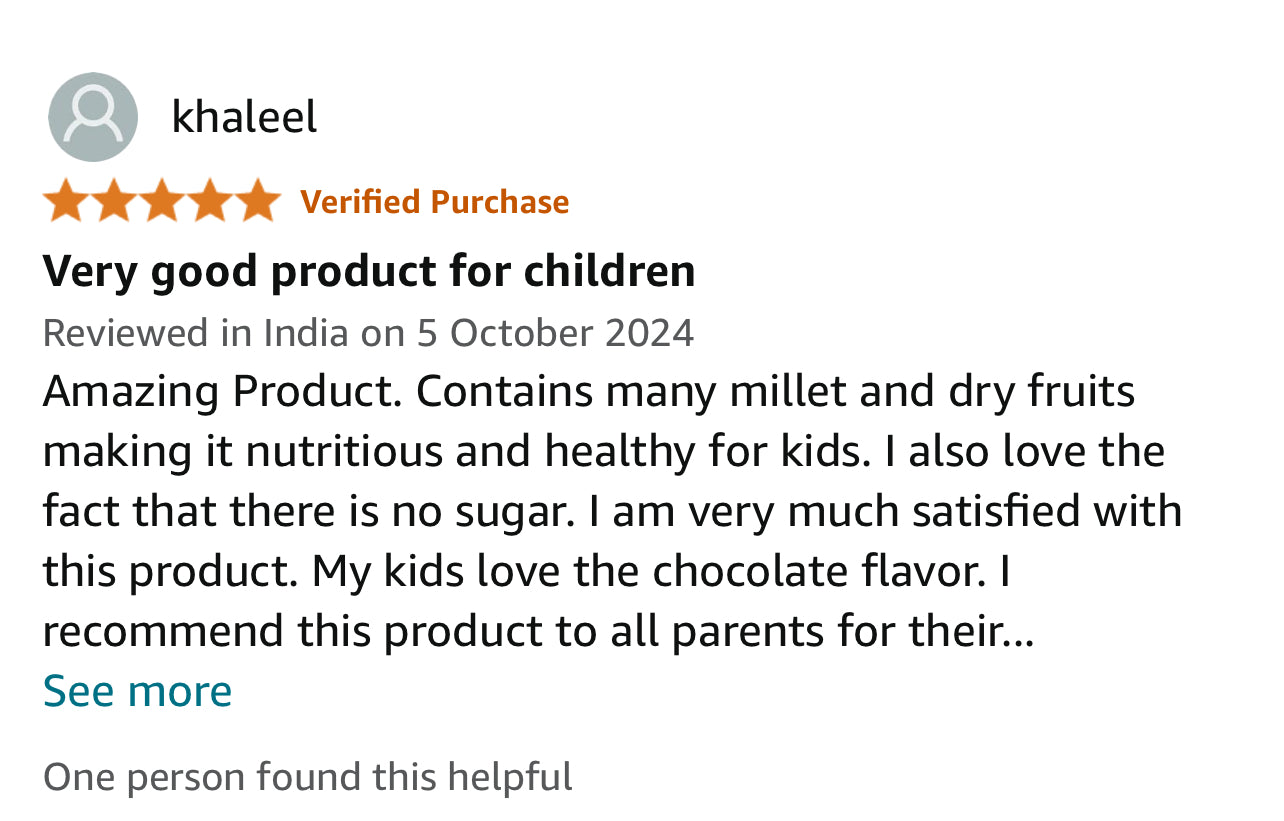Click the first orange rating star

tap(66, 201)
